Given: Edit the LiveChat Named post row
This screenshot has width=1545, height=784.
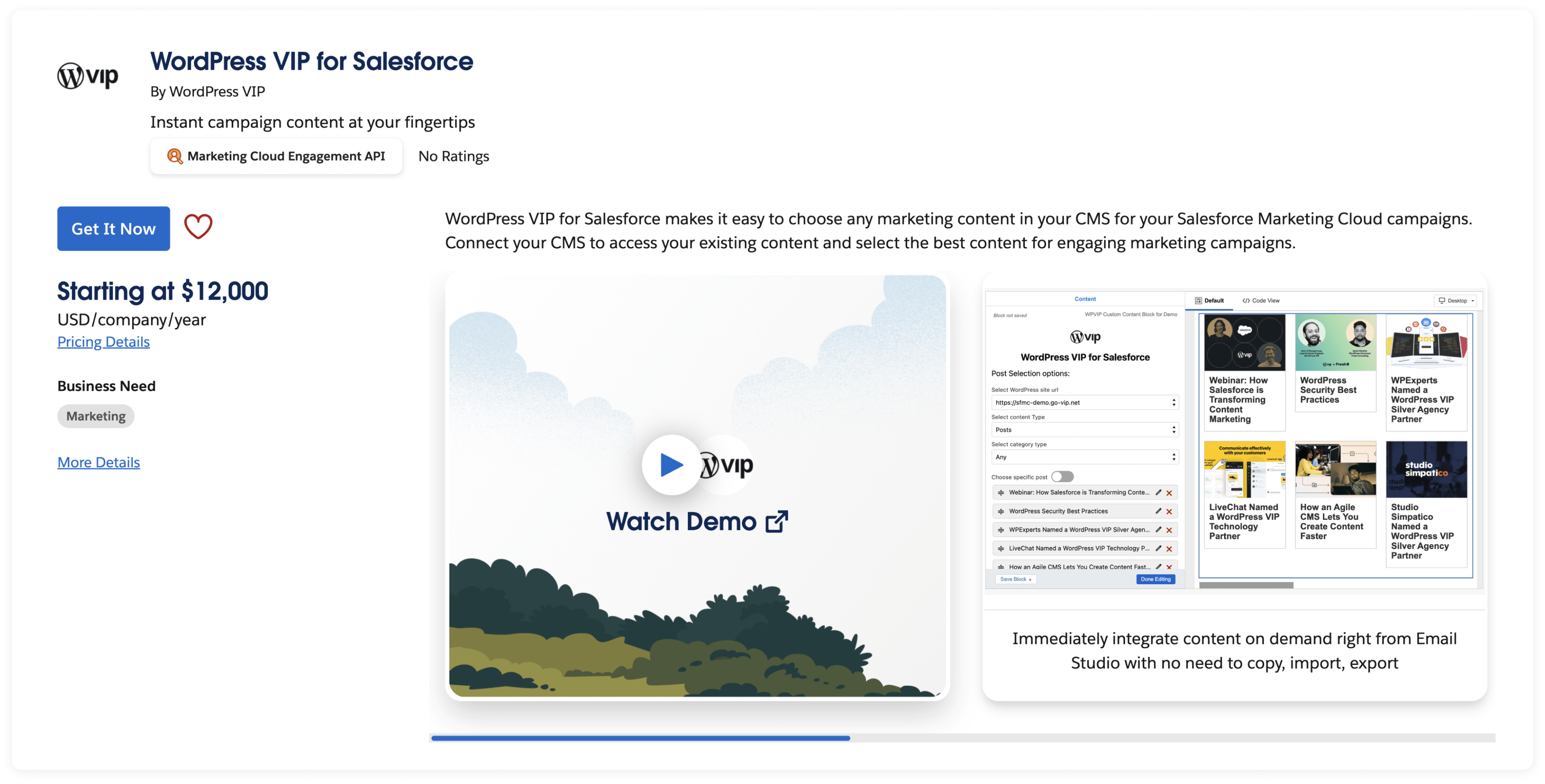Looking at the screenshot, I should pos(1158,548).
